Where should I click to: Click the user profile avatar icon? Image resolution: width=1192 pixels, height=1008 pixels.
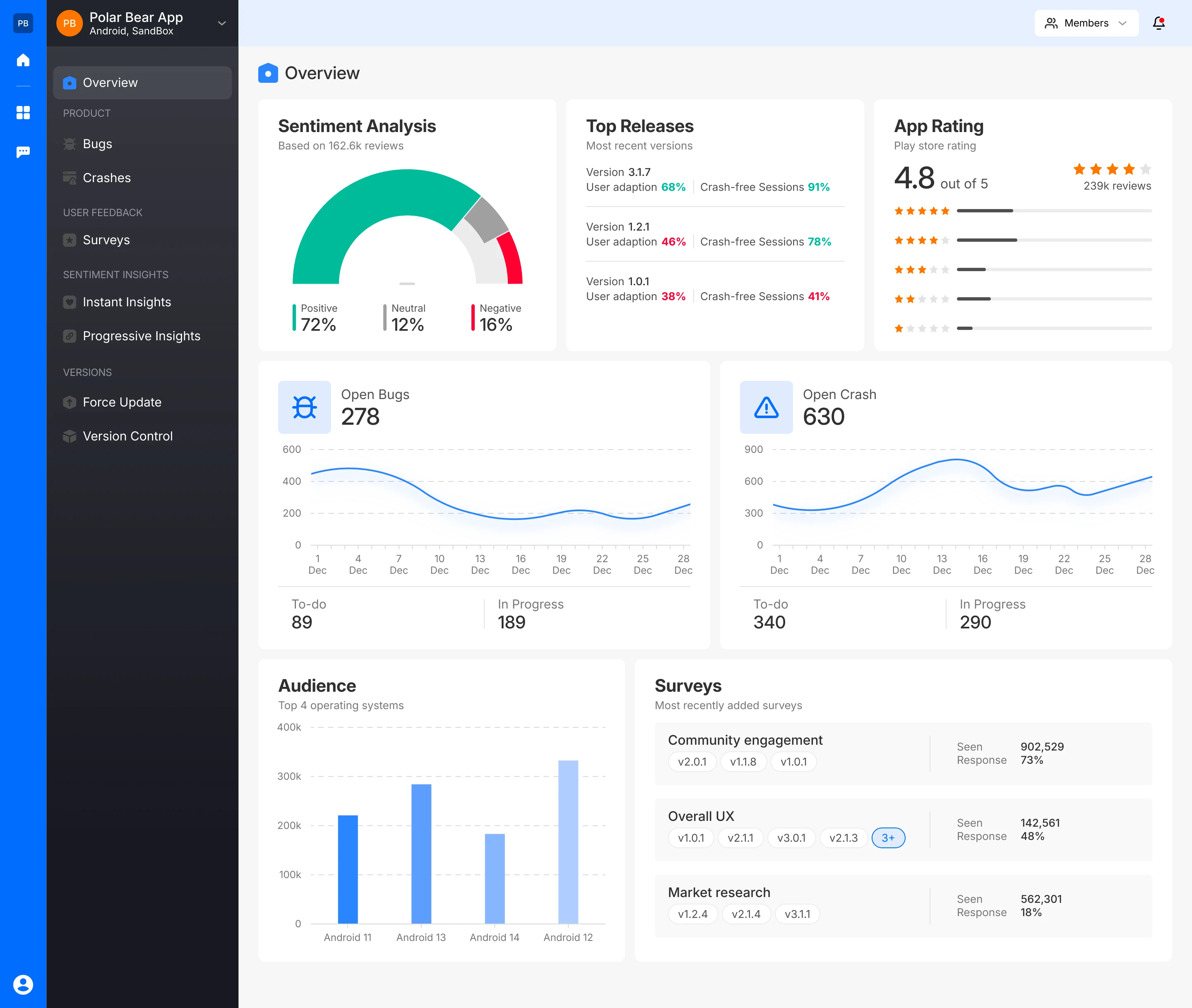[x=23, y=984]
